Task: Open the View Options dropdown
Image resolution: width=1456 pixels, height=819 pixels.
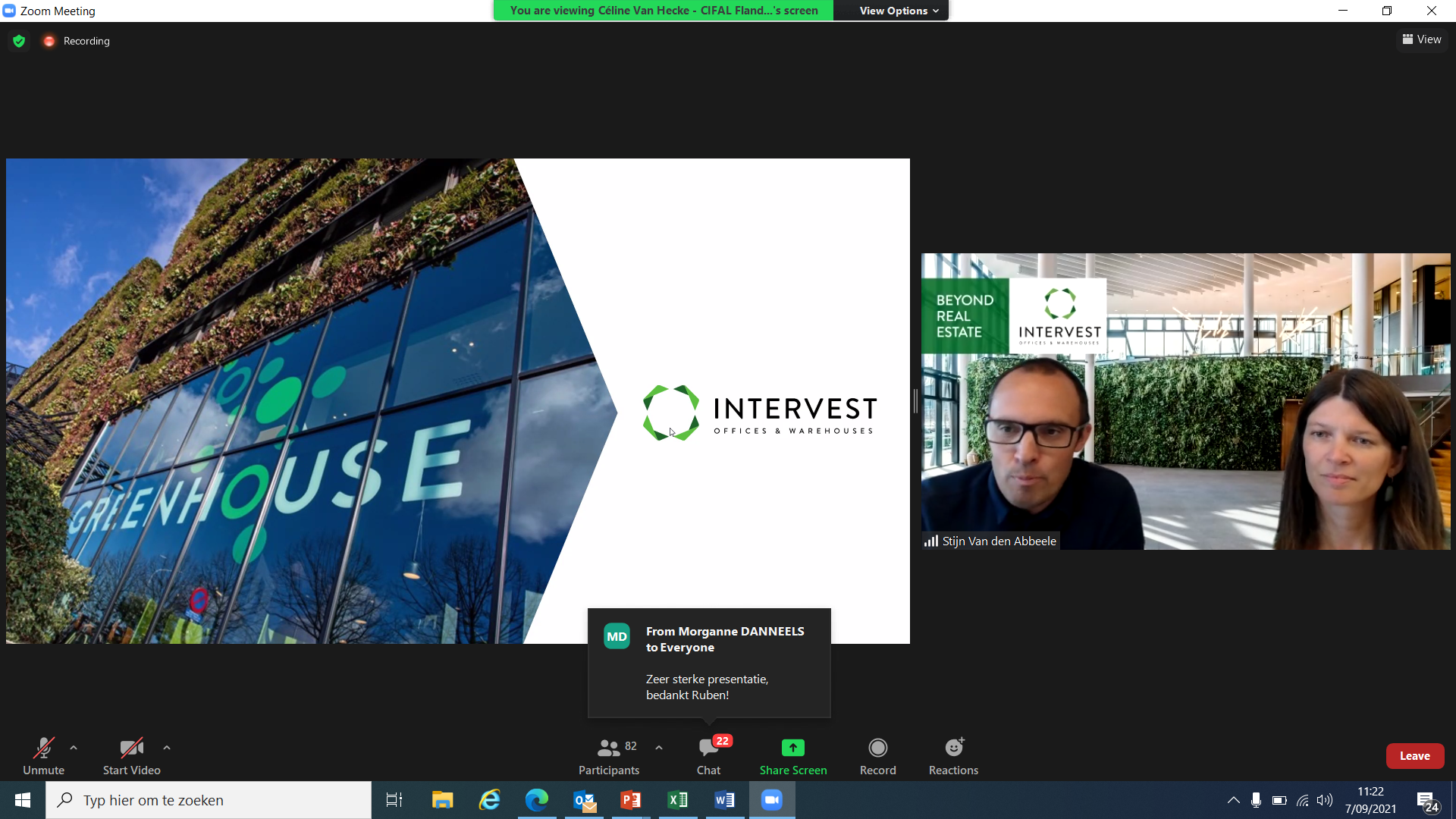Action: coord(899,11)
